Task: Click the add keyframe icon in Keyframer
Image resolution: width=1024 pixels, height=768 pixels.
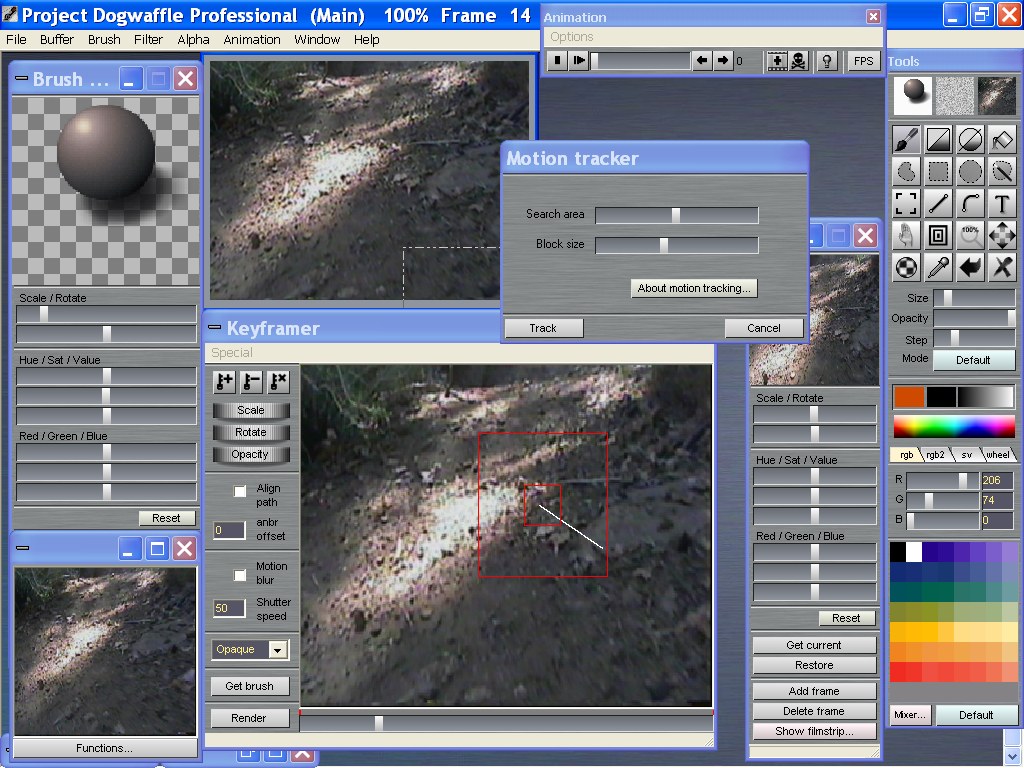Action: (x=224, y=381)
